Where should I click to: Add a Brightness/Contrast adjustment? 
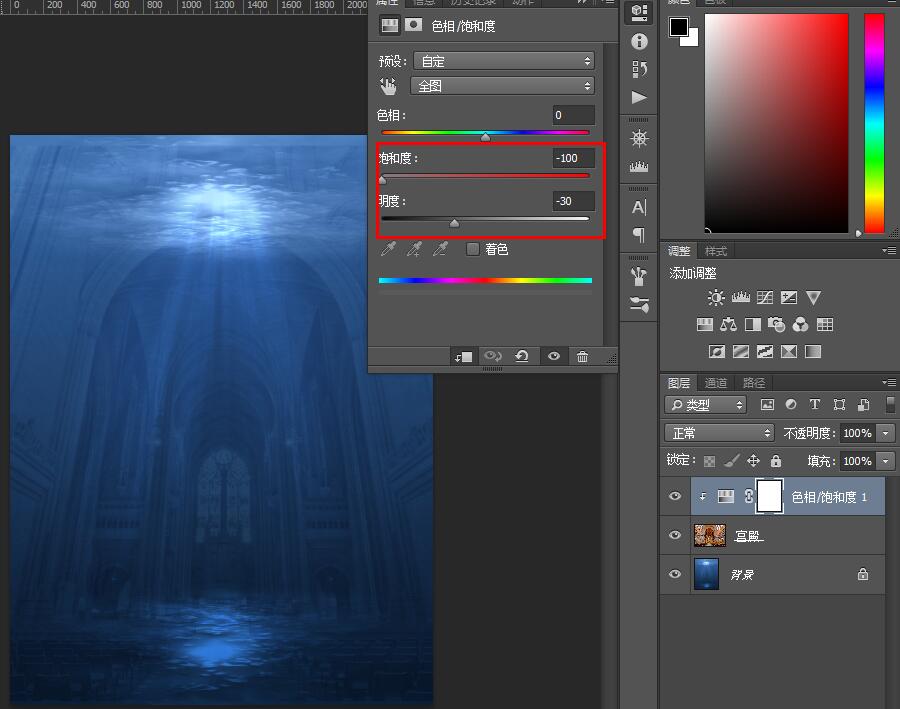(x=716, y=297)
